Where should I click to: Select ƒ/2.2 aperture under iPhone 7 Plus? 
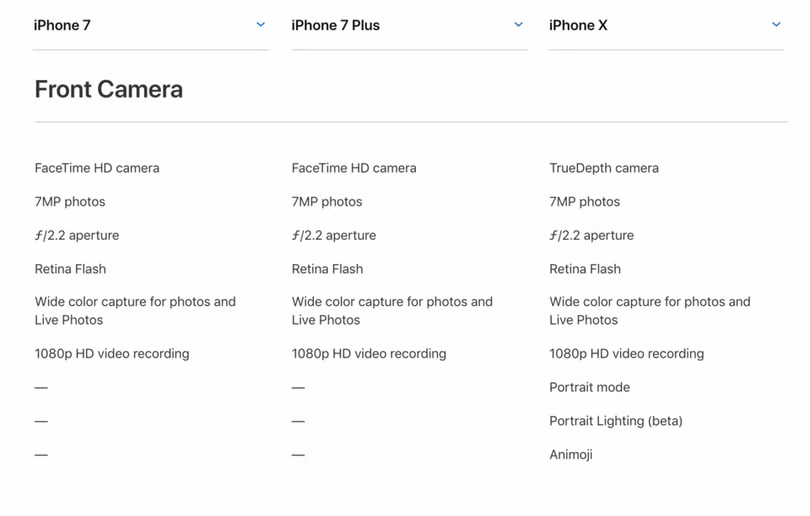click(x=333, y=236)
